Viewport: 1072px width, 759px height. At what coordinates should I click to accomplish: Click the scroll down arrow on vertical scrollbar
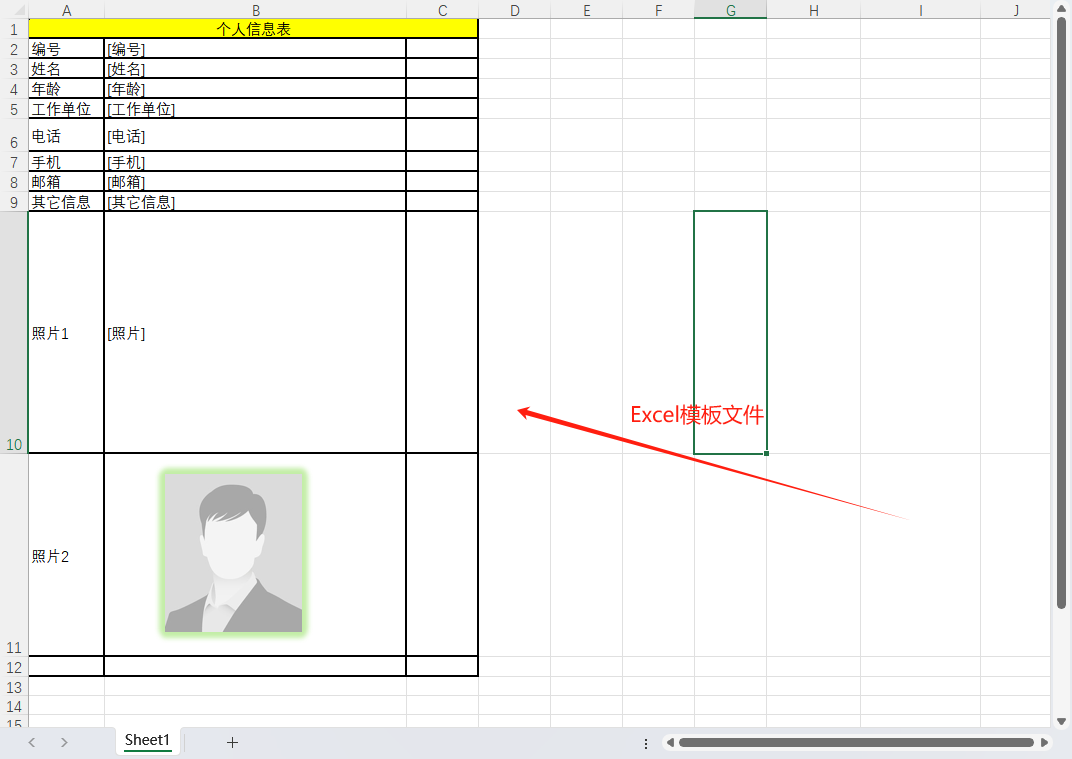click(1062, 719)
